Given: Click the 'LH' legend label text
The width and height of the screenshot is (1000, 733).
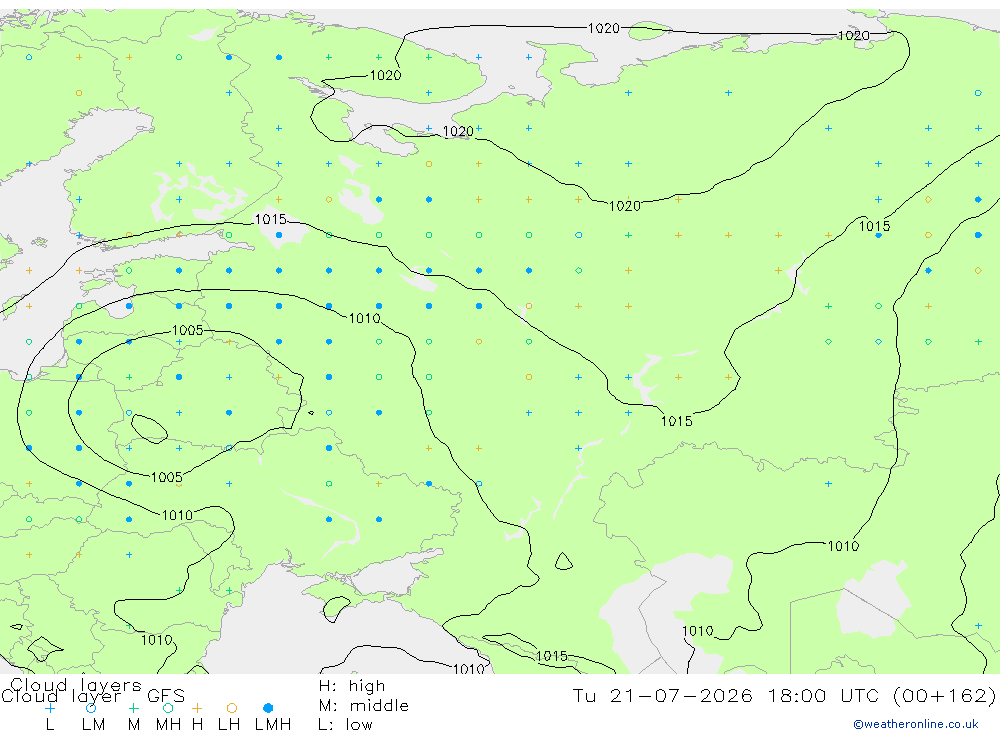Looking at the screenshot, I should 229,725.
